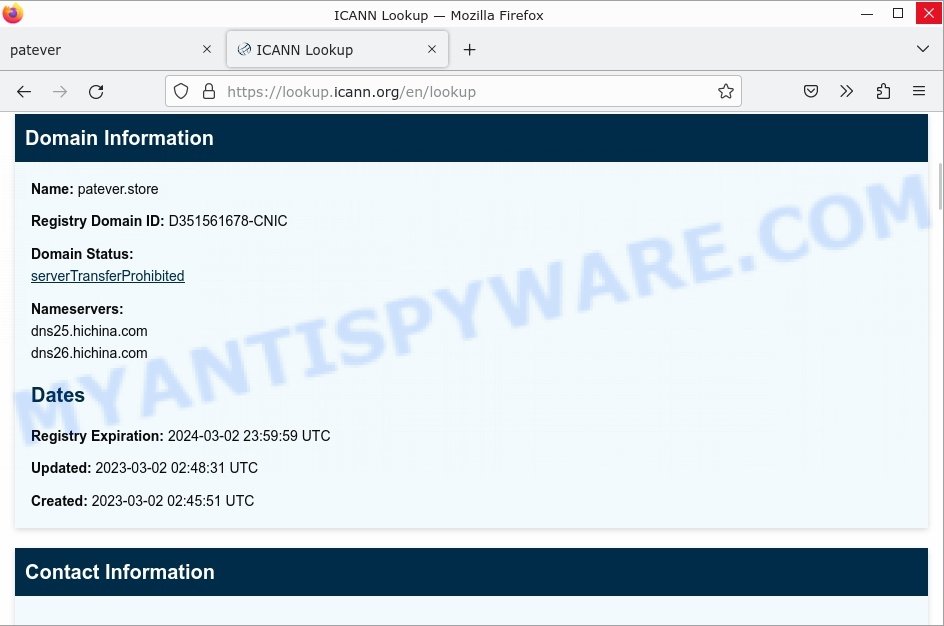Select the ICANN Lookup tab
Image resolution: width=944 pixels, height=626 pixels.
[337, 50]
